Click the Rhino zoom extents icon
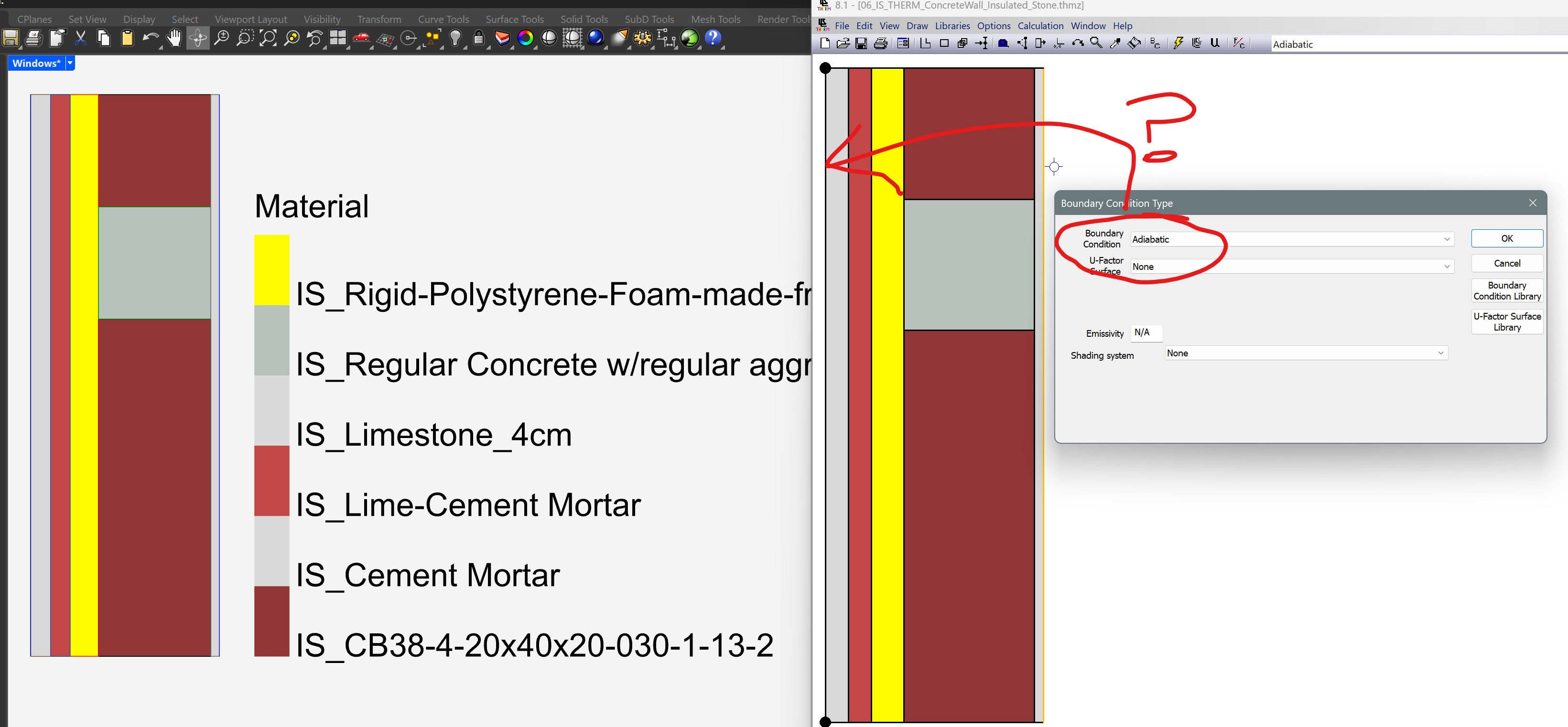This screenshot has width=1568, height=727. pos(268,38)
